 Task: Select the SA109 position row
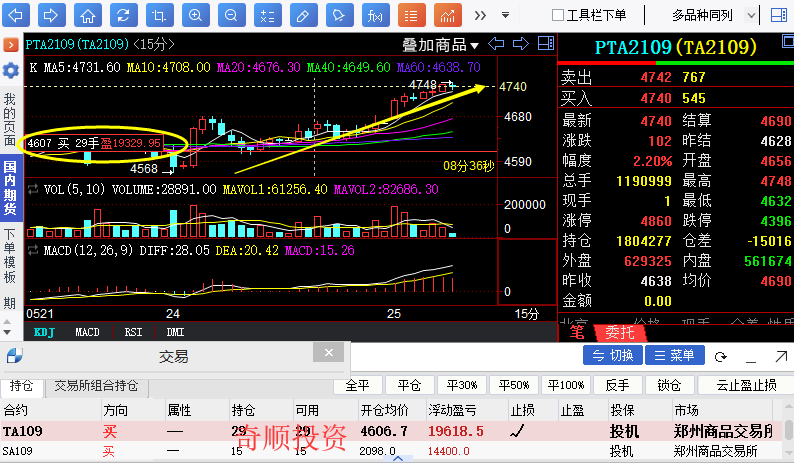(x=390, y=451)
